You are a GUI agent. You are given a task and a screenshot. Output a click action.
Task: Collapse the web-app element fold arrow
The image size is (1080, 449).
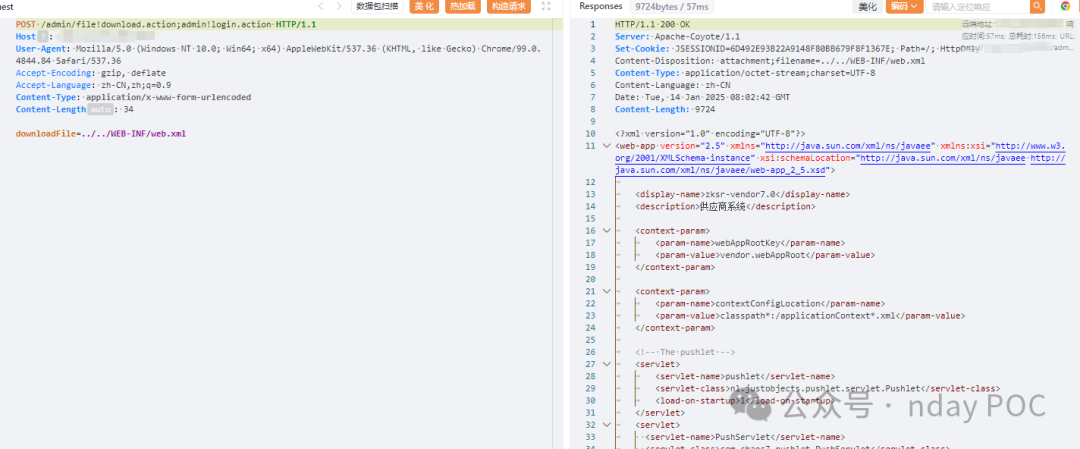pos(606,146)
